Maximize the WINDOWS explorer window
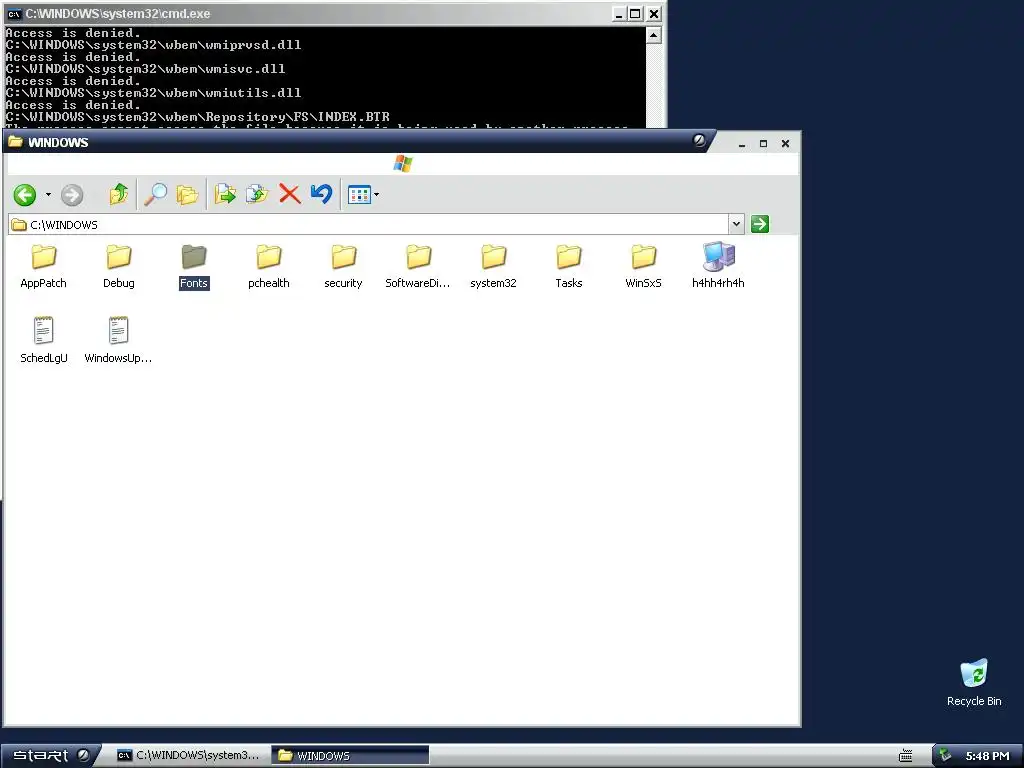 (x=763, y=144)
